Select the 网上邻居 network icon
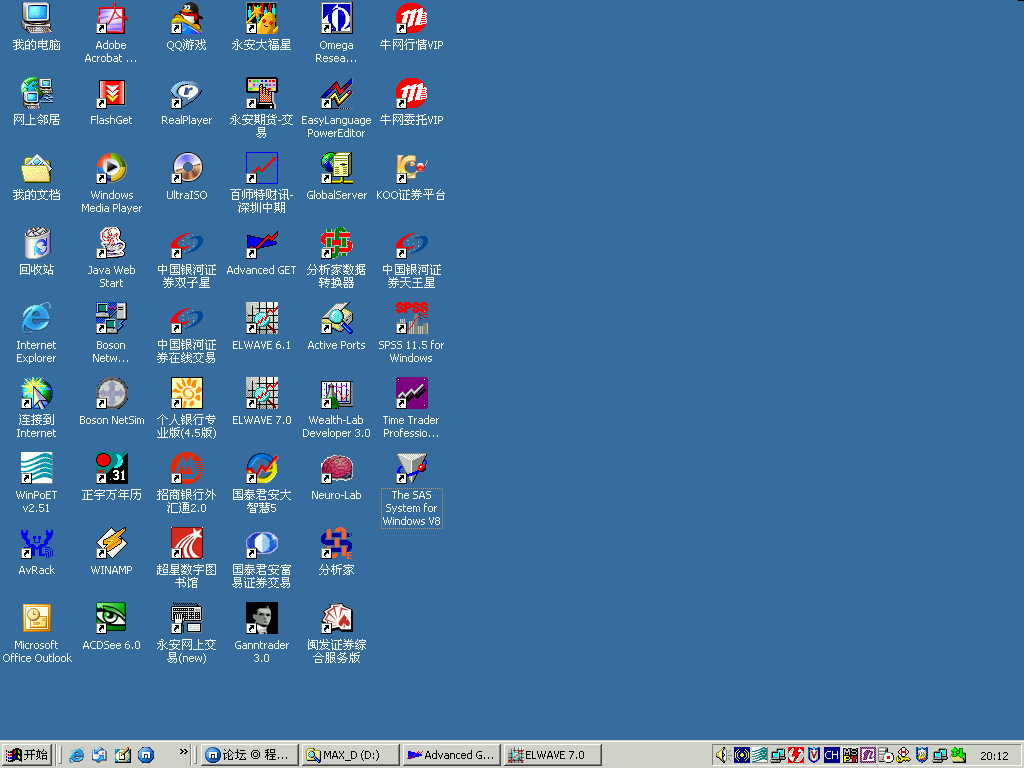 click(x=37, y=93)
